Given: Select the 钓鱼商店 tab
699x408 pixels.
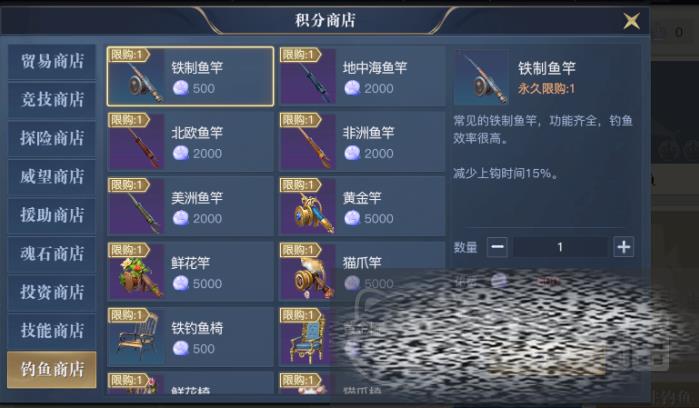Looking at the screenshot, I should pyautogui.click(x=52, y=370).
